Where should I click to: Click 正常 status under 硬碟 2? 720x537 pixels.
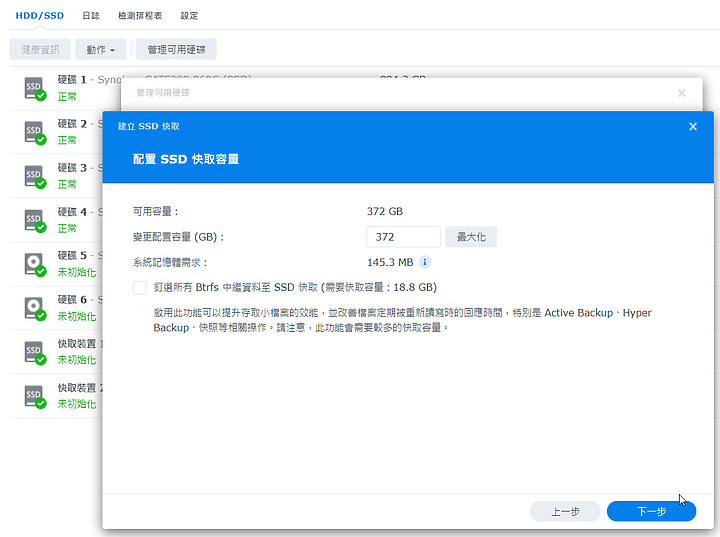click(x=67, y=140)
